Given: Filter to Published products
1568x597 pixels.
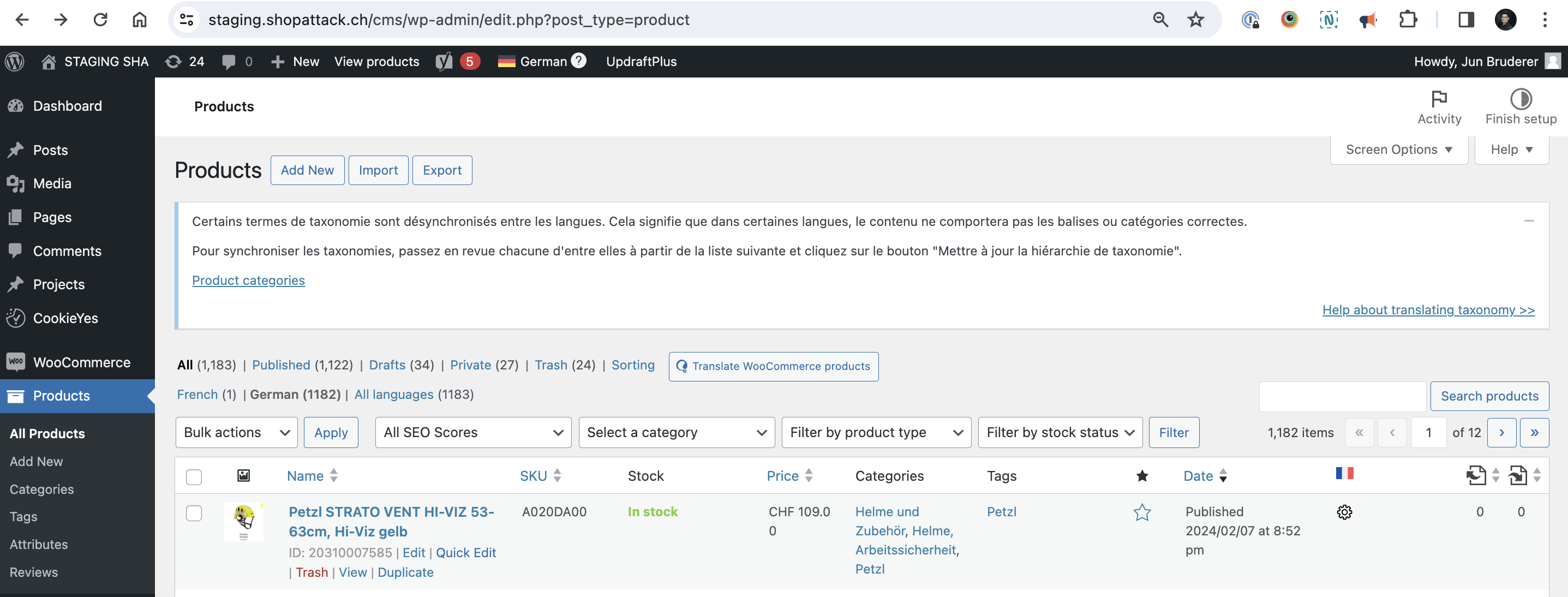Looking at the screenshot, I should pos(281,365).
